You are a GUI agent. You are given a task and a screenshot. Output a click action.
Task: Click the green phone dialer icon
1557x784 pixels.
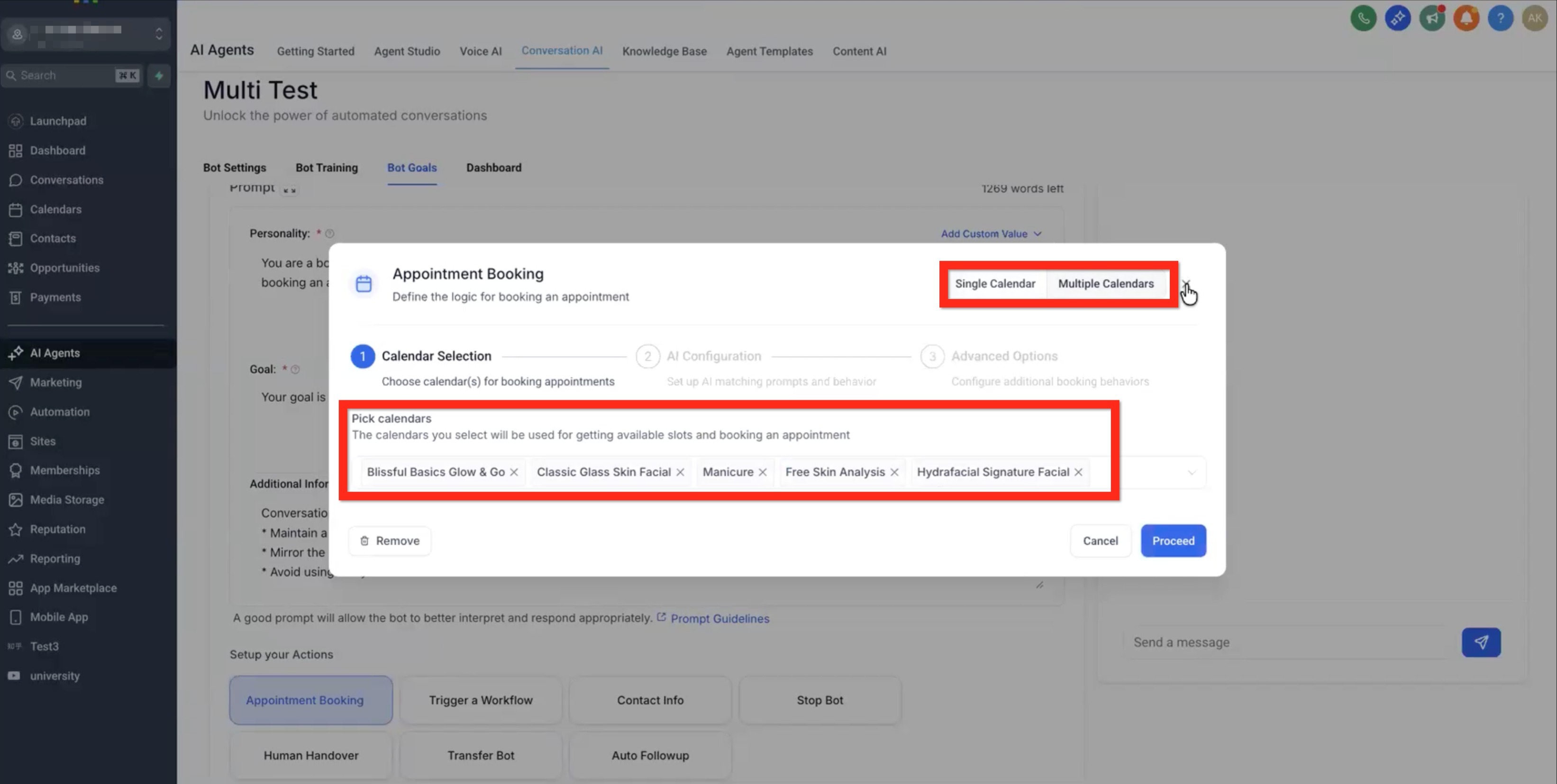(1363, 18)
